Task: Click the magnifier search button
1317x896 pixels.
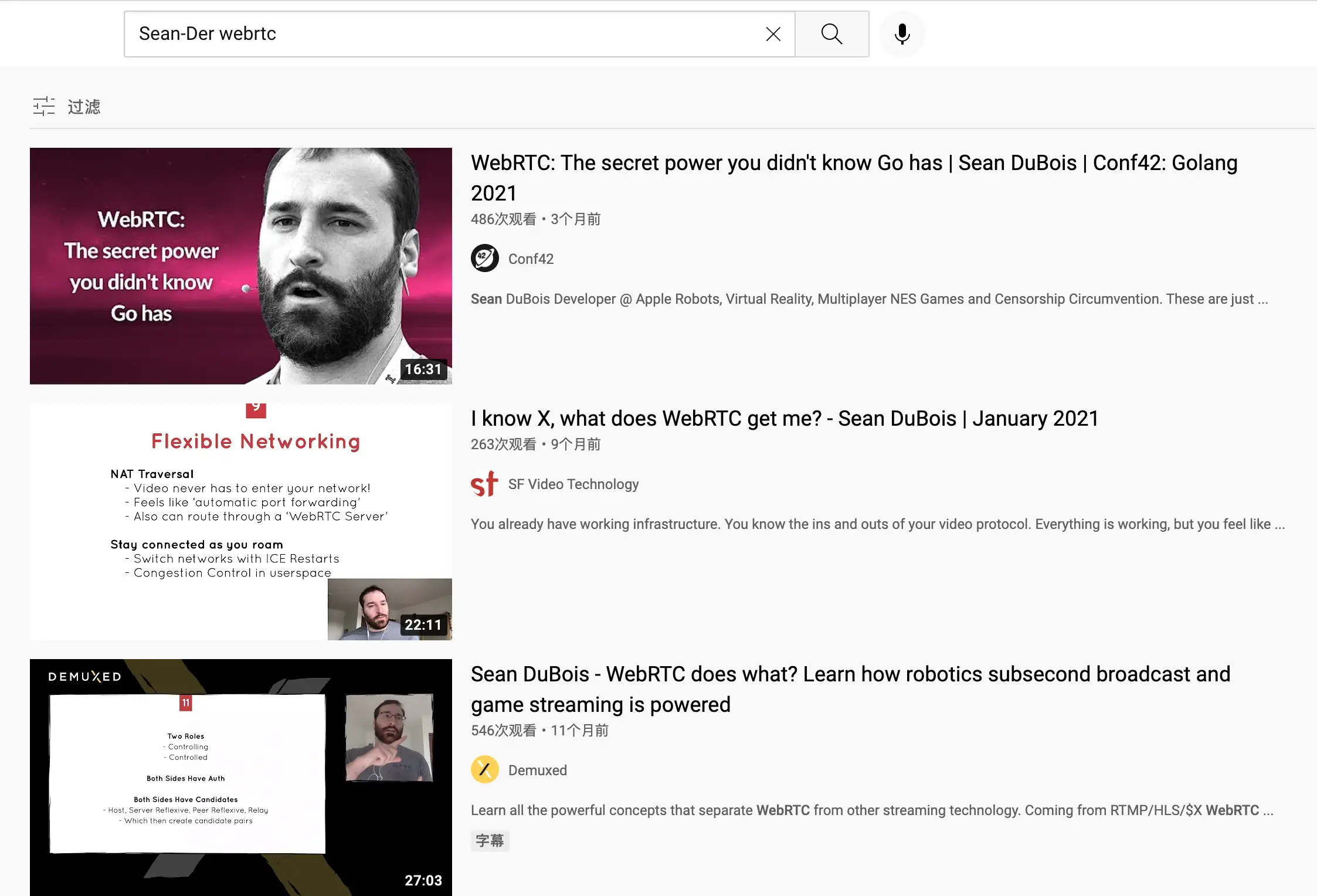Action: pyautogui.click(x=831, y=34)
